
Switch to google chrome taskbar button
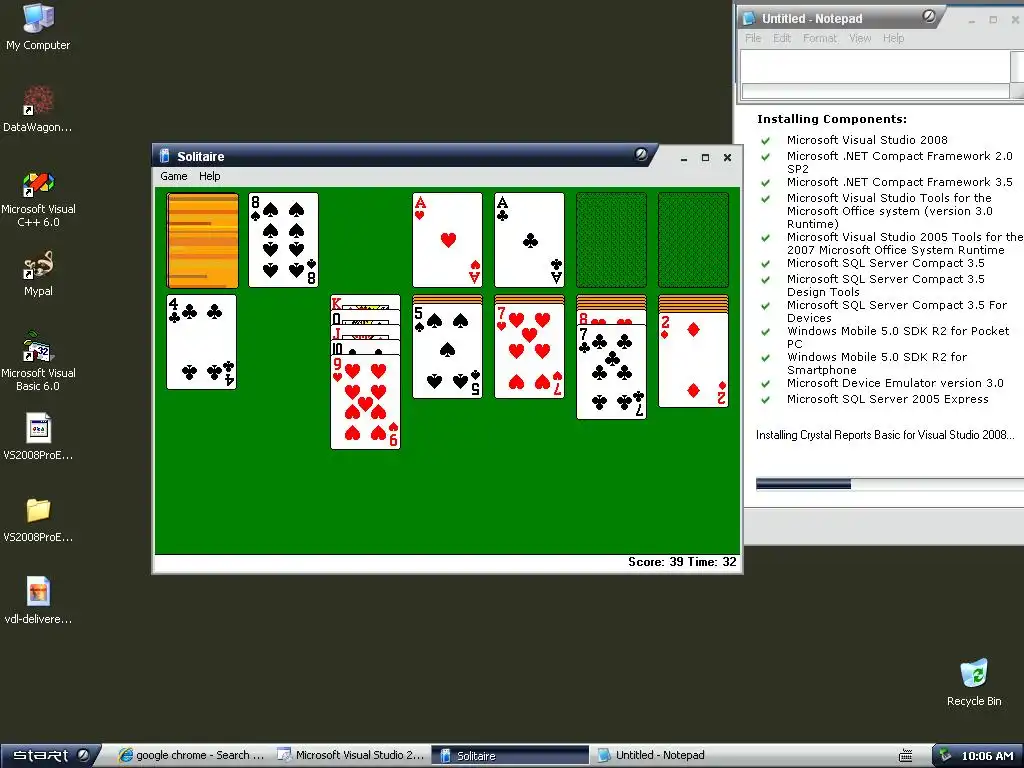[191, 756]
